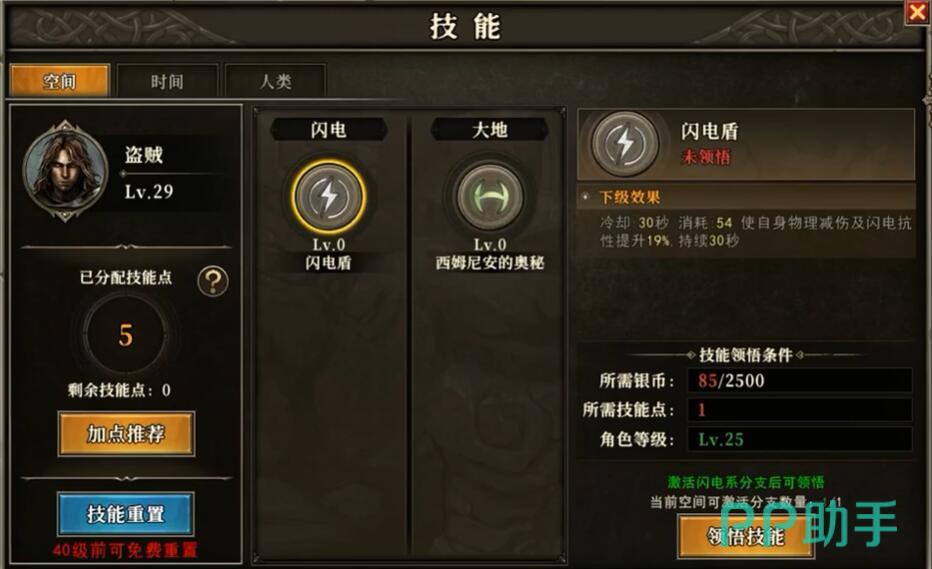The image size is (932, 569).
Task: Select the 西姆尼安的奥秘 earth skill icon
Action: (489, 197)
